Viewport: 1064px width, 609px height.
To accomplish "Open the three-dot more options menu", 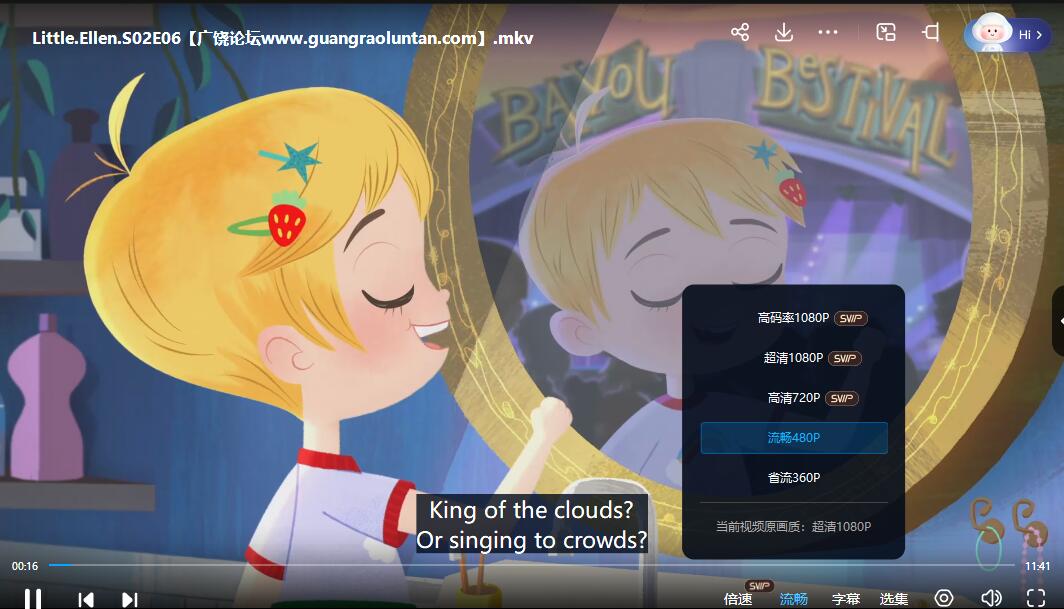I will point(828,32).
